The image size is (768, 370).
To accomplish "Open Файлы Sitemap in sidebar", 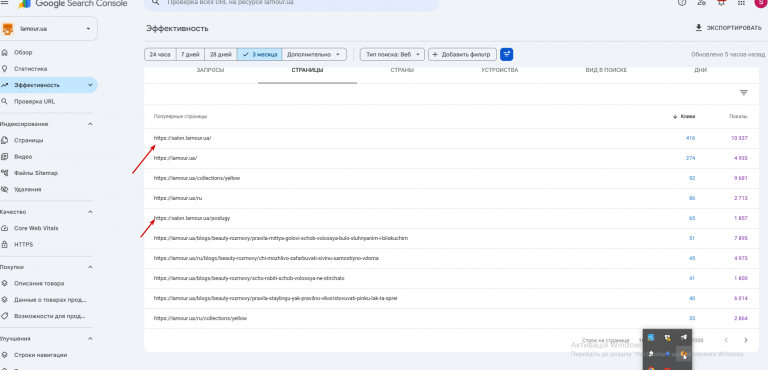I will pyautogui.click(x=35, y=173).
